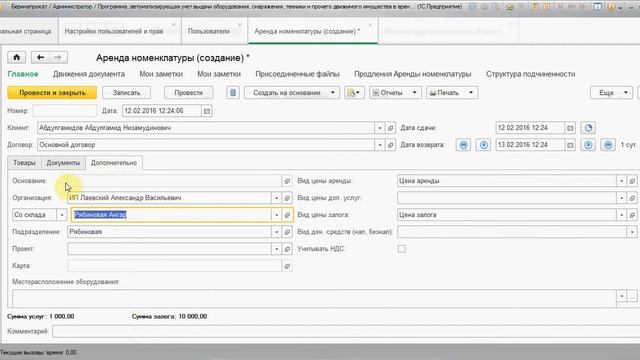This screenshot has width=640, height=360.
Task: Open the Документы tab
Action: (x=63, y=162)
